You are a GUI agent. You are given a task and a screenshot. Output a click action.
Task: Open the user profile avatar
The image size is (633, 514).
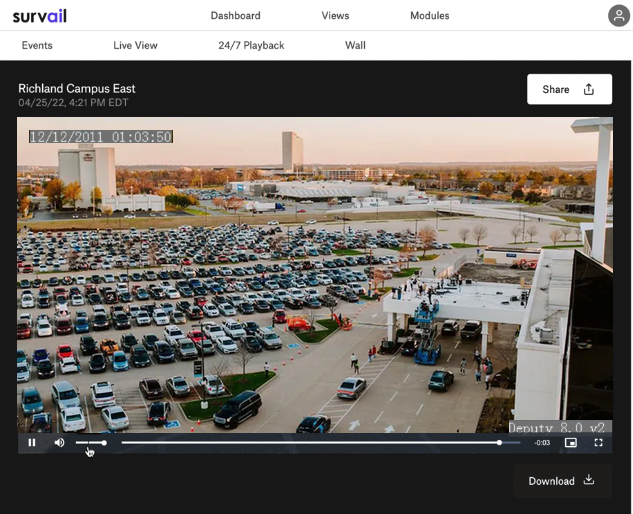[x=619, y=15]
